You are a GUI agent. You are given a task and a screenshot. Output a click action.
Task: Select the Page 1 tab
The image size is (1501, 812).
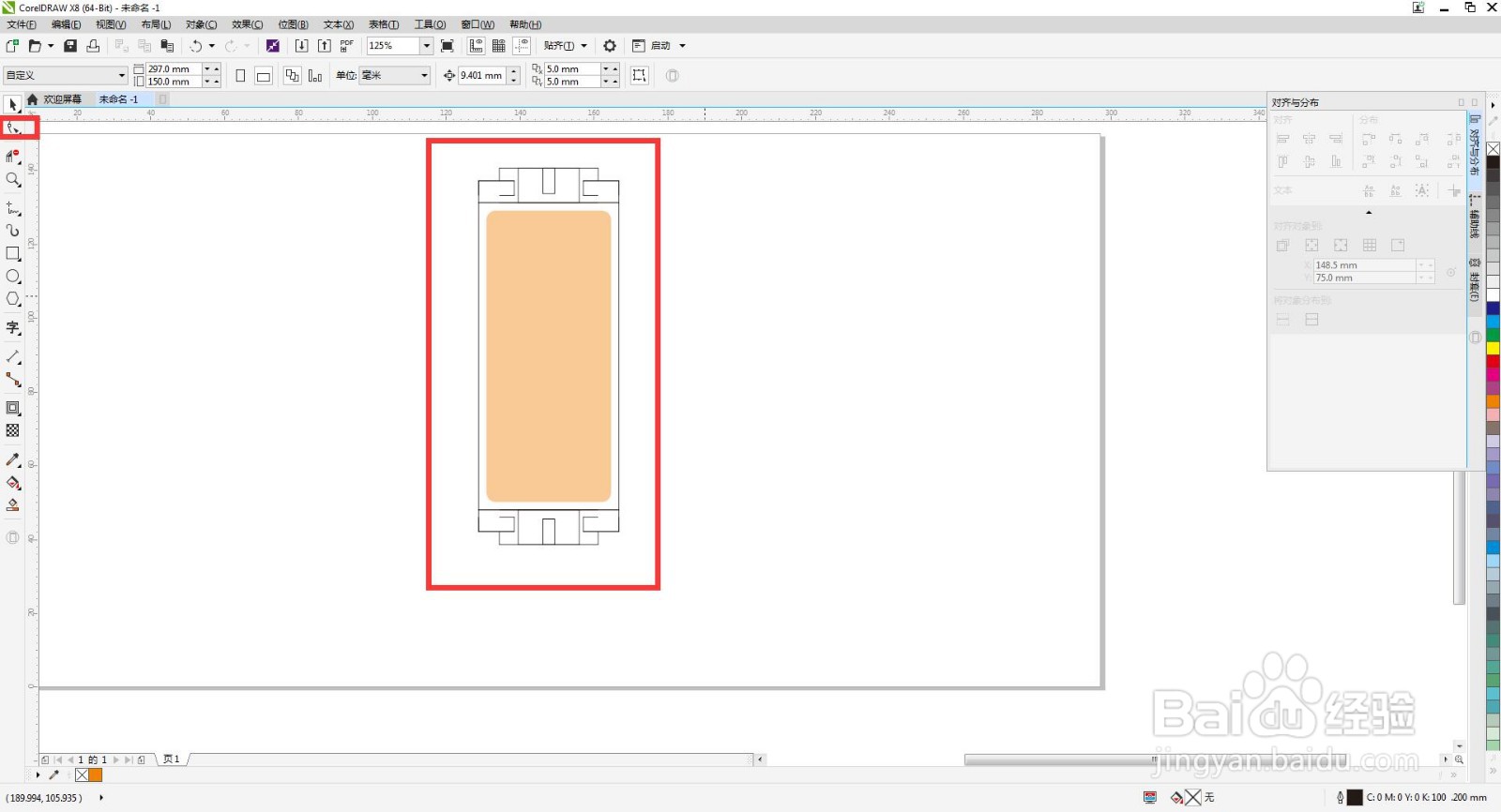[x=171, y=759]
